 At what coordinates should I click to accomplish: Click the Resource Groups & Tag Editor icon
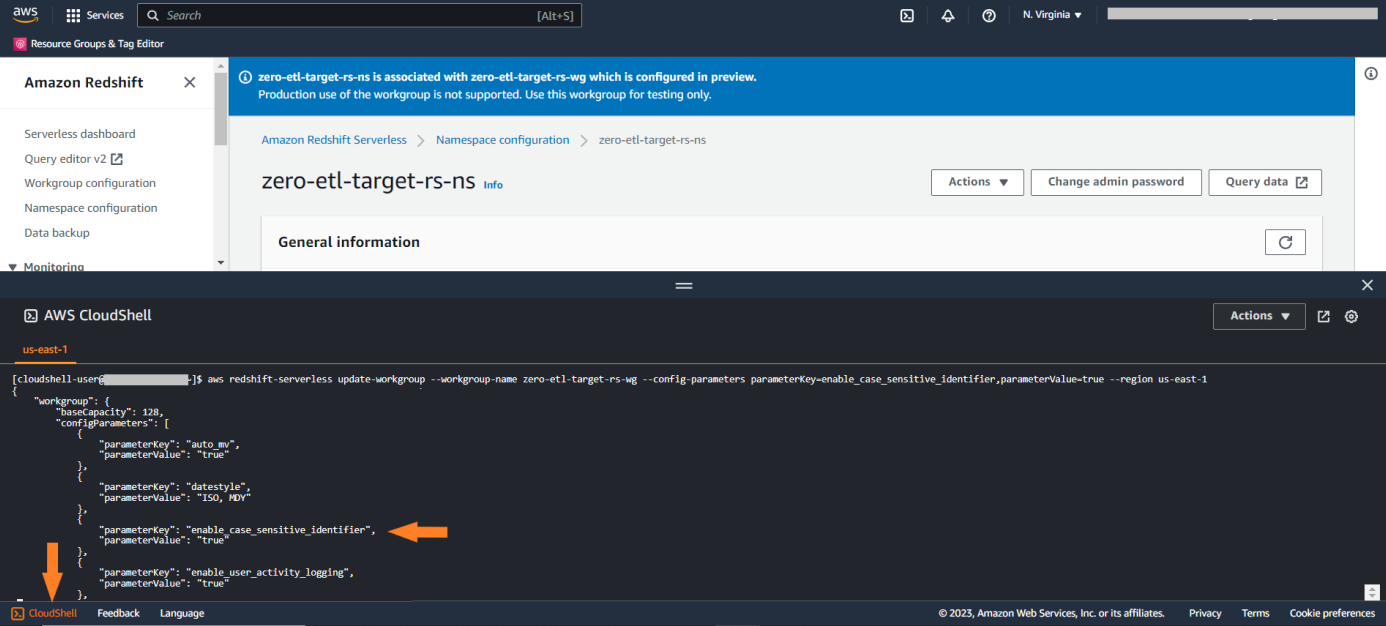point(20,44)
